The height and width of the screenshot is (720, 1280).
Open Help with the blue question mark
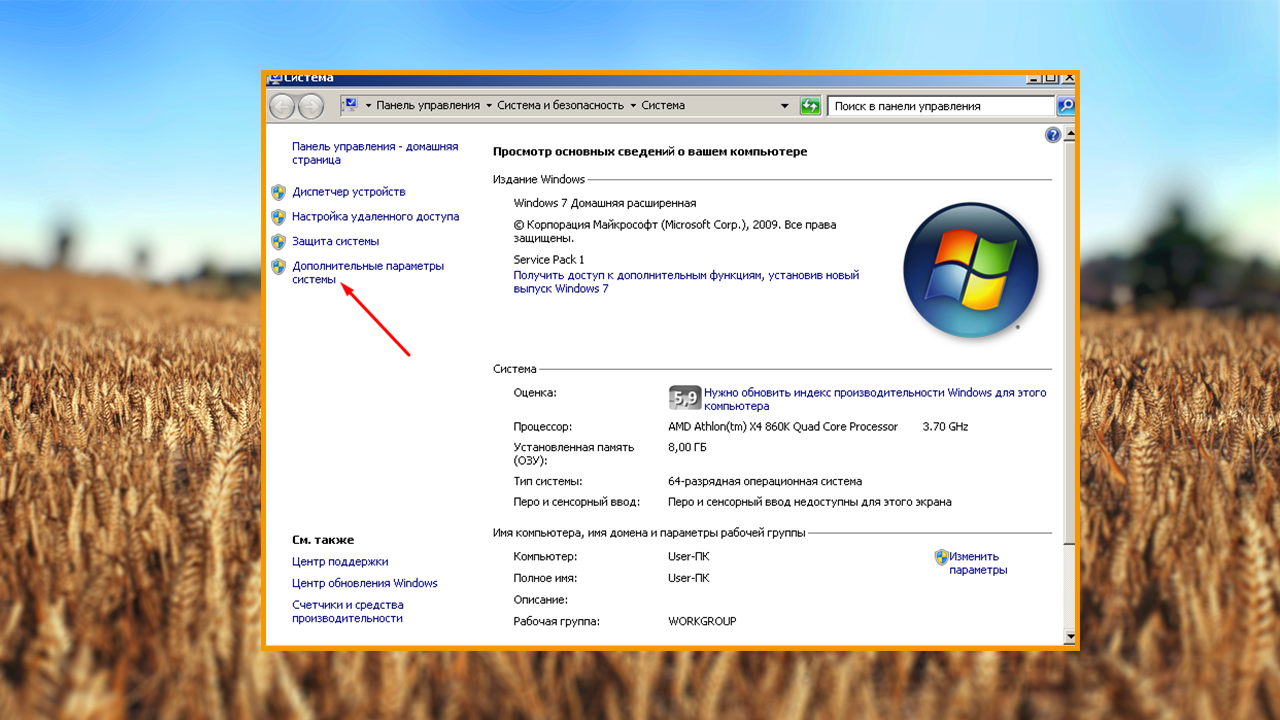pos(1053,135)
